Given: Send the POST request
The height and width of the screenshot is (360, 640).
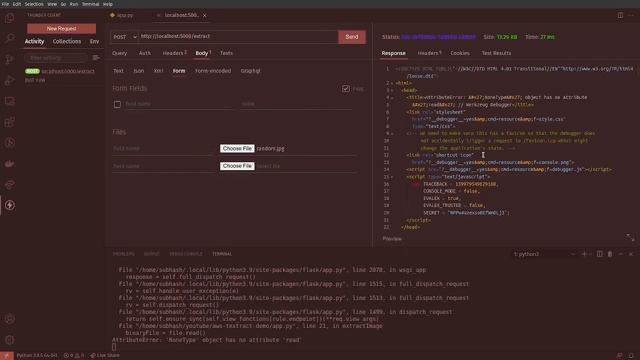Looking at the screenshot, I should pos(351,37).
